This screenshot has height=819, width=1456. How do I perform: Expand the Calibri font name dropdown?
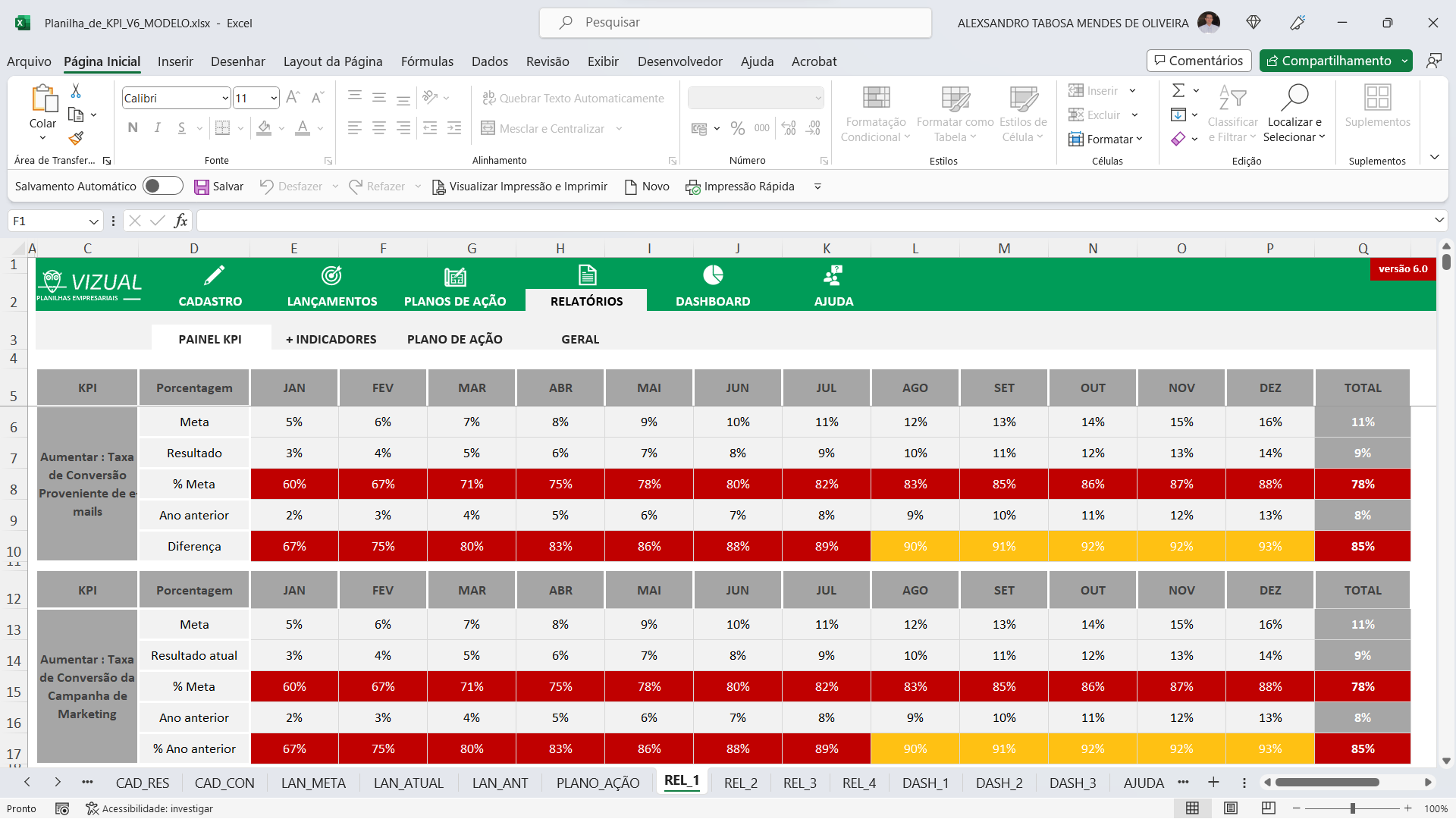(224, 98)
